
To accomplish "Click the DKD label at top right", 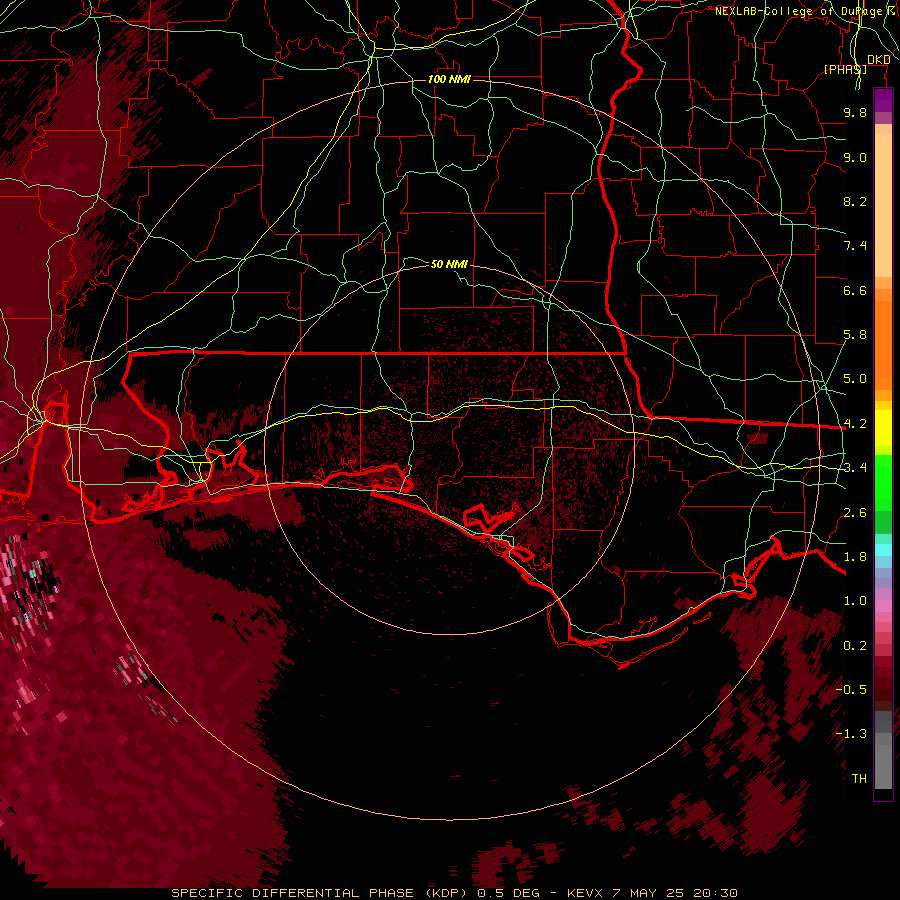I will point(879,60).
